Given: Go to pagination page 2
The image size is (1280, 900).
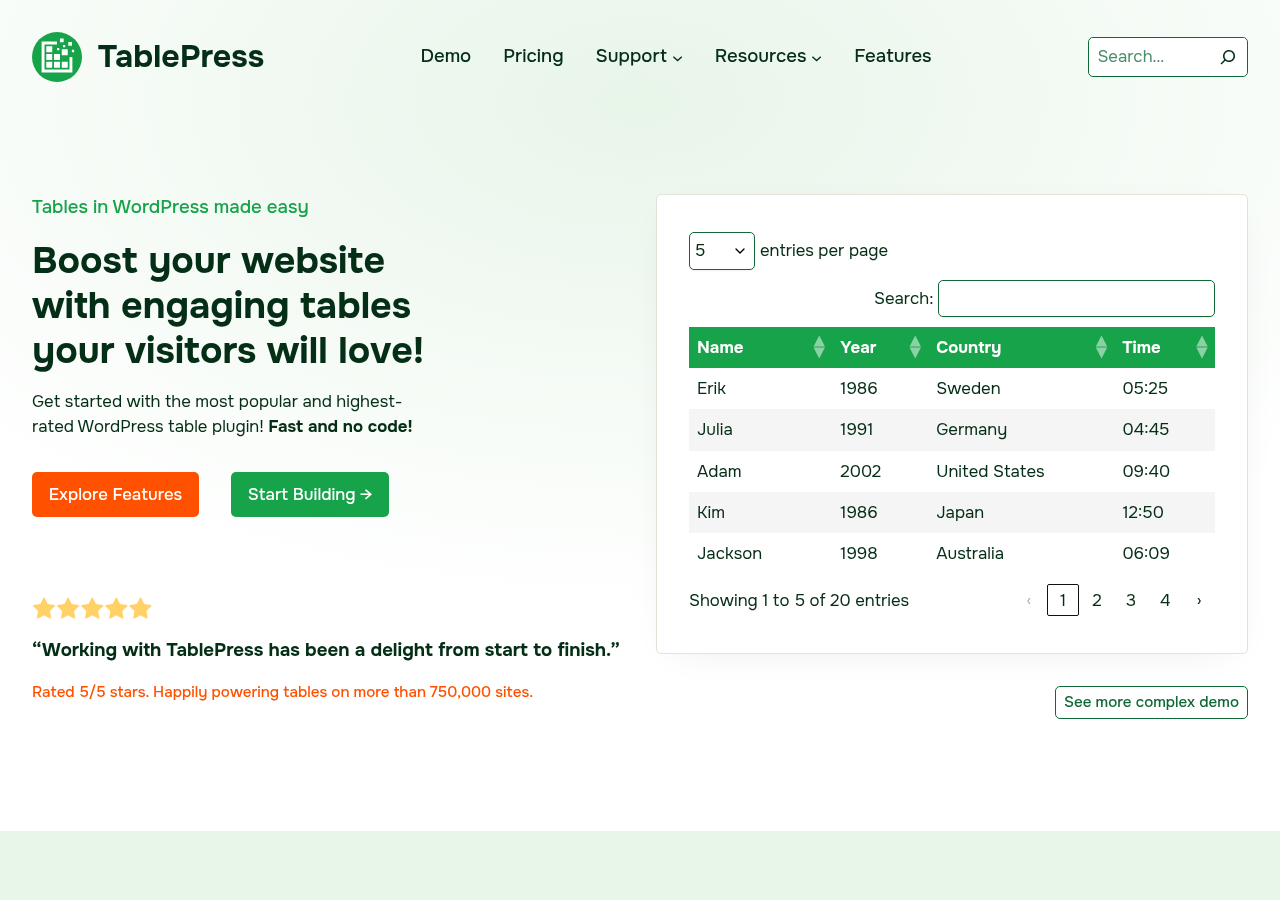Looking at the screenshot, I should point(1097,600).
